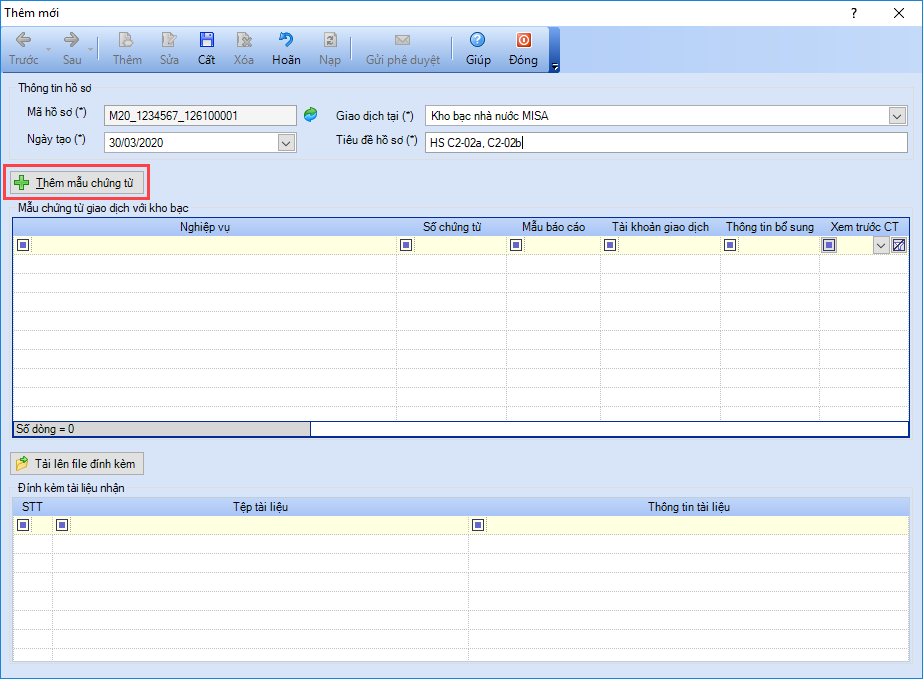Image resolution: width=923 pixels, height=679 pixels.
Task: Click the STT column header
Action: (x=32, y=507)
